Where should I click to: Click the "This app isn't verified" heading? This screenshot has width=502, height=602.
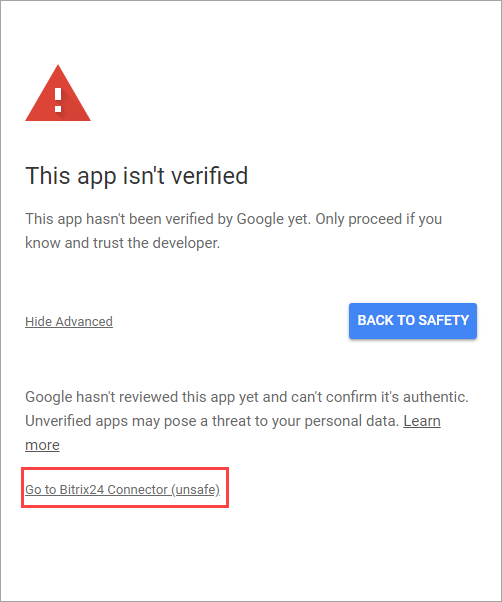click(137, 176)
